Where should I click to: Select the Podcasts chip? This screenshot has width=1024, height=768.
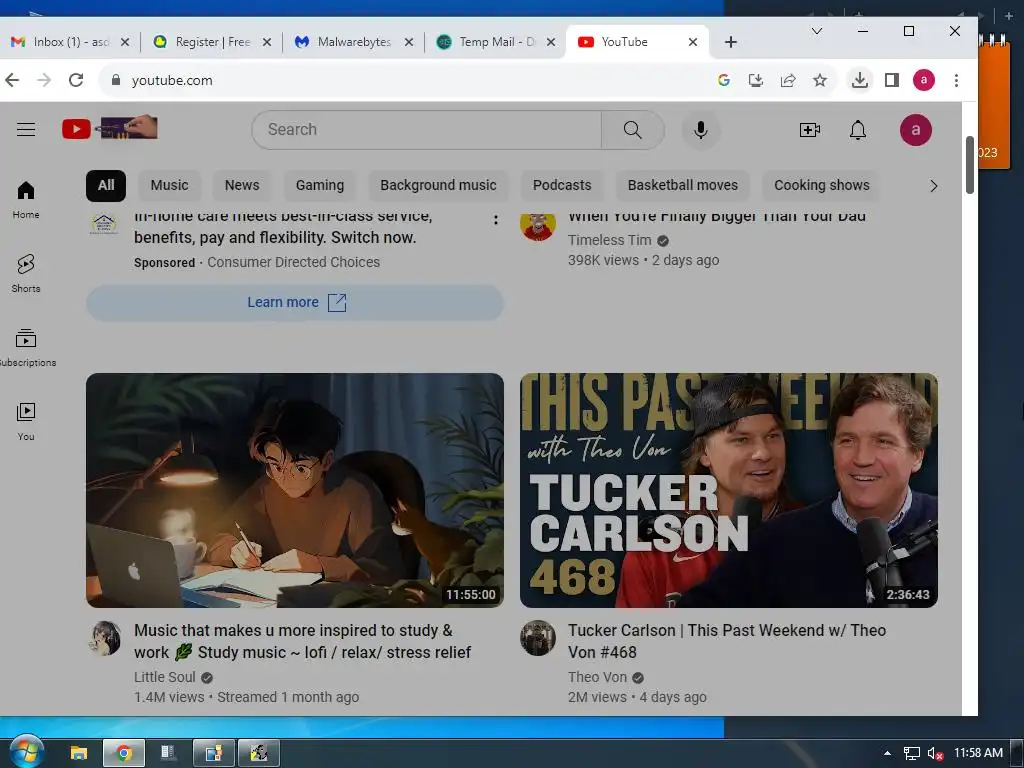(x=562, y=185)
